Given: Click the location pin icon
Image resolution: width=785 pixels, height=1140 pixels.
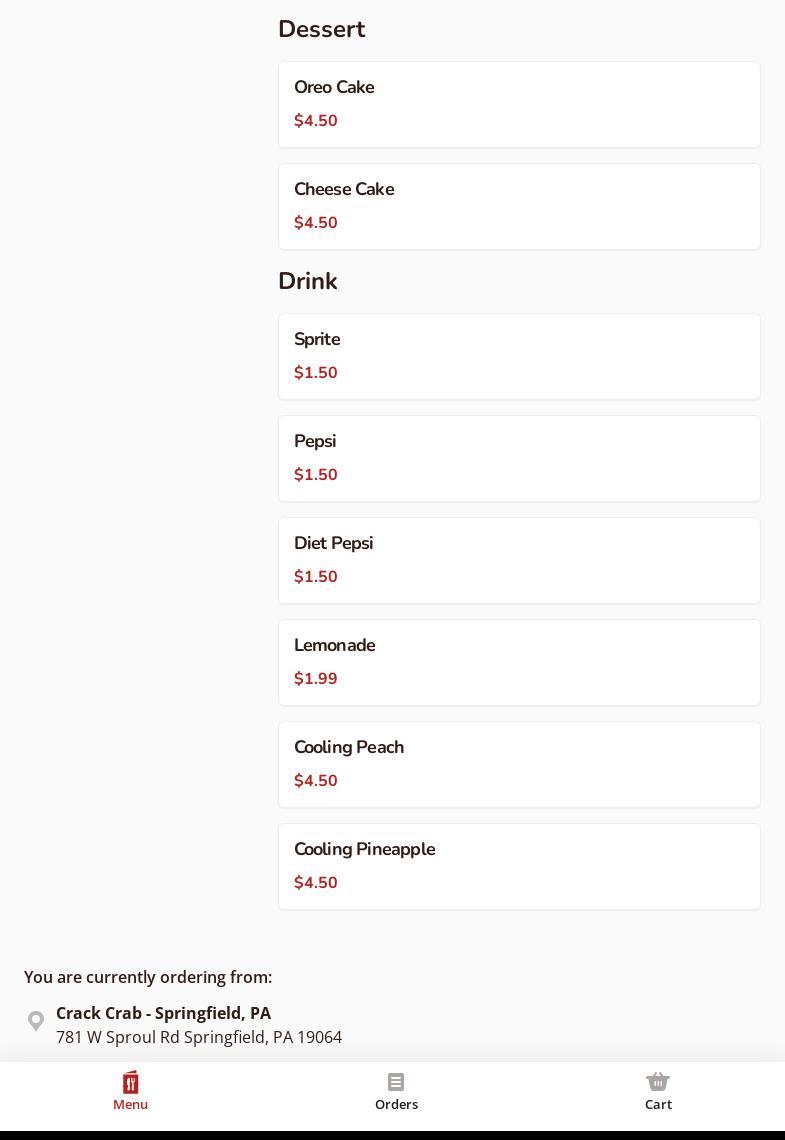Looking at the screenshot, I should click(x=36, y=1021).
